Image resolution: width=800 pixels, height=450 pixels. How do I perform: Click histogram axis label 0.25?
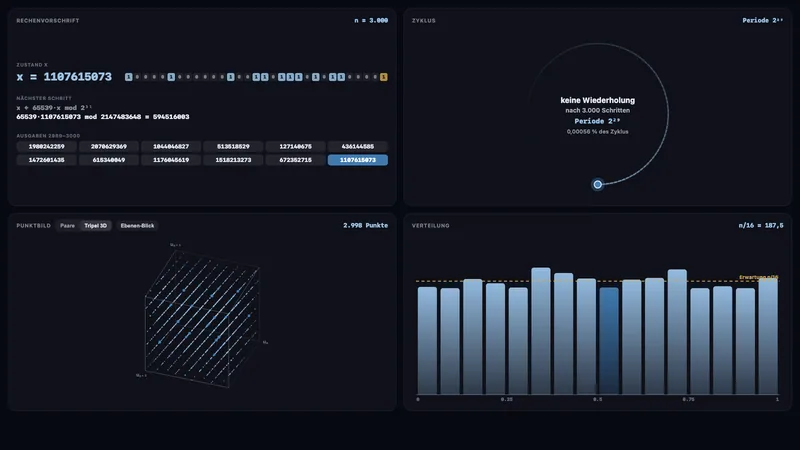507,399
